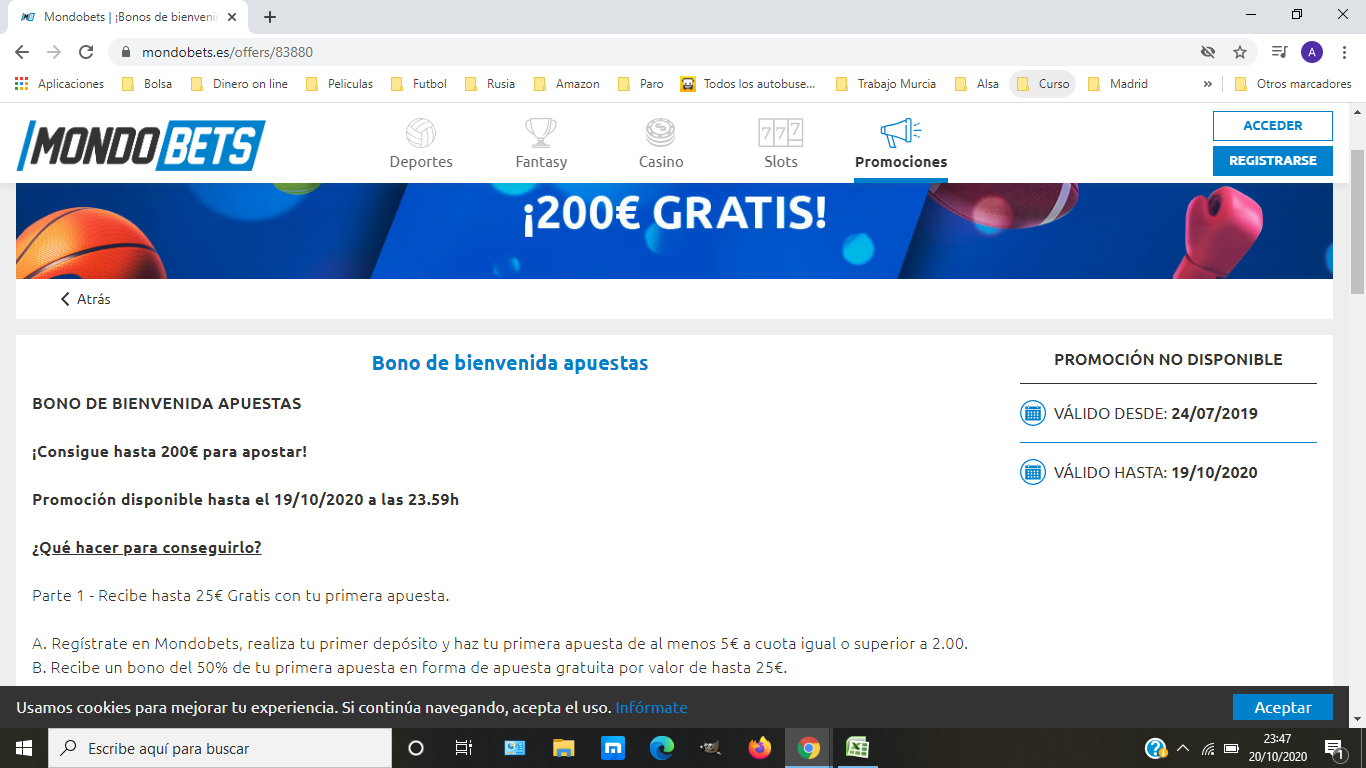Bookmark this page with the star
Viewport: 1366px width, 768px height.
[1240, 52]
